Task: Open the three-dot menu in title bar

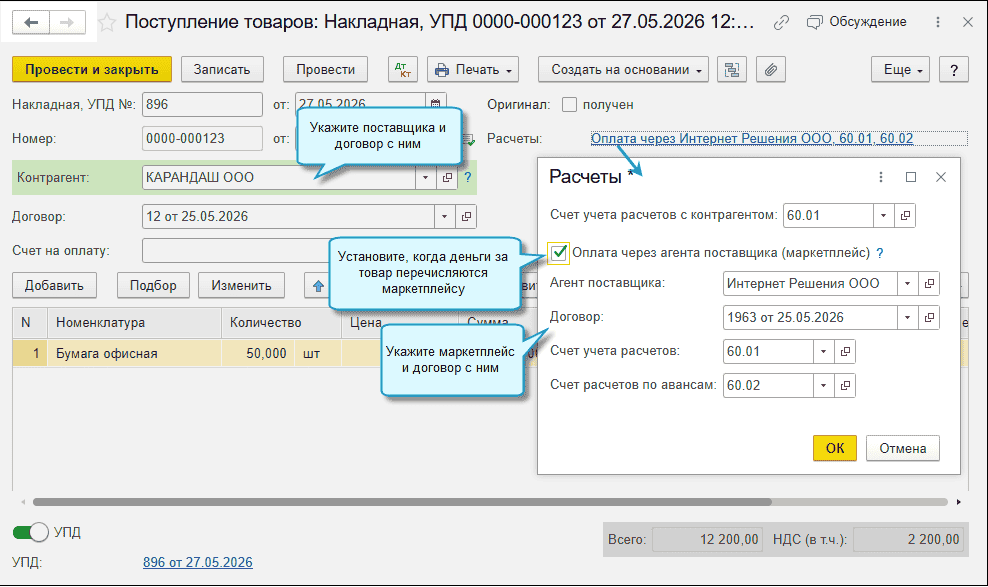Action: [938, 22]
